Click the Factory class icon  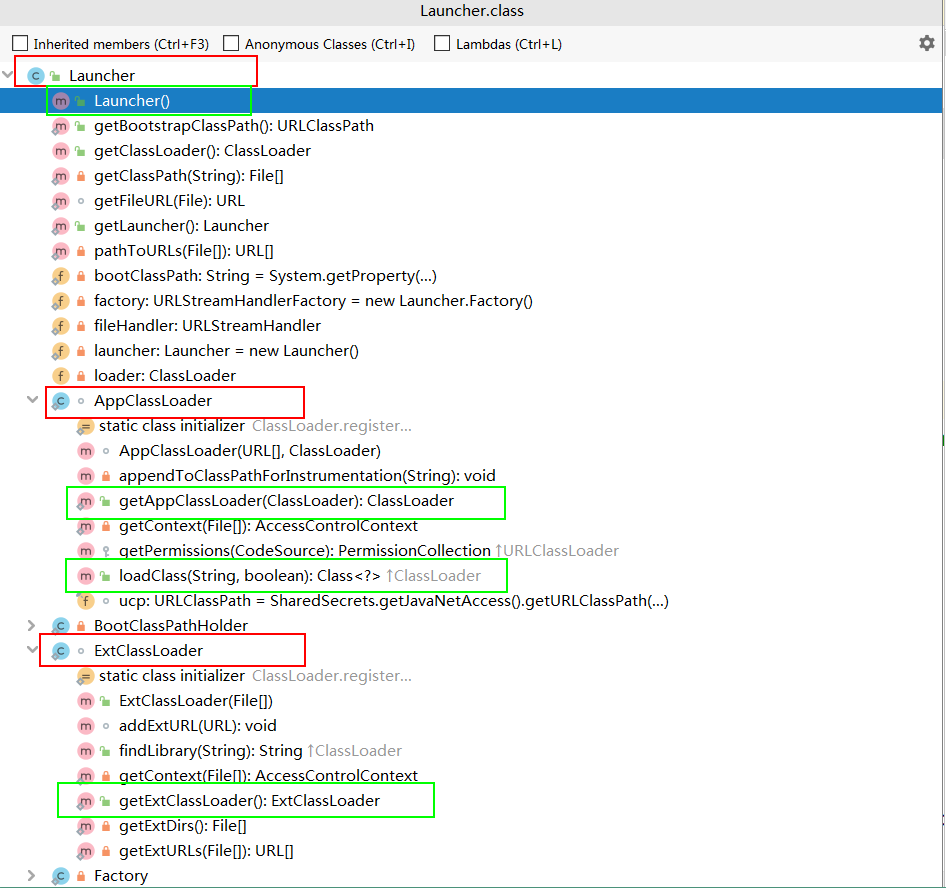pyautogui.click(x=60, y=876)
